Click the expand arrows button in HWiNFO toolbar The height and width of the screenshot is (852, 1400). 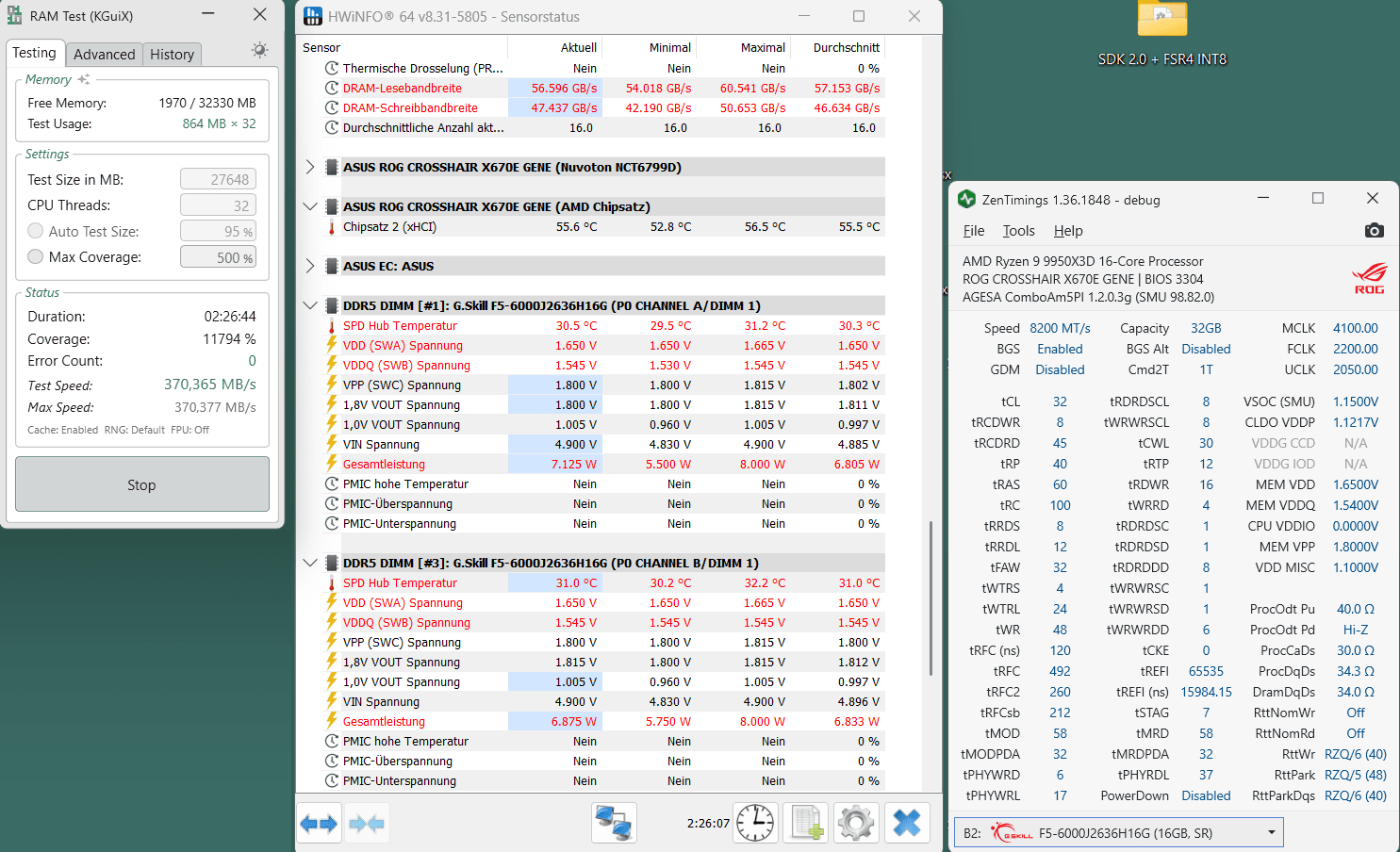tap(320, 824)
